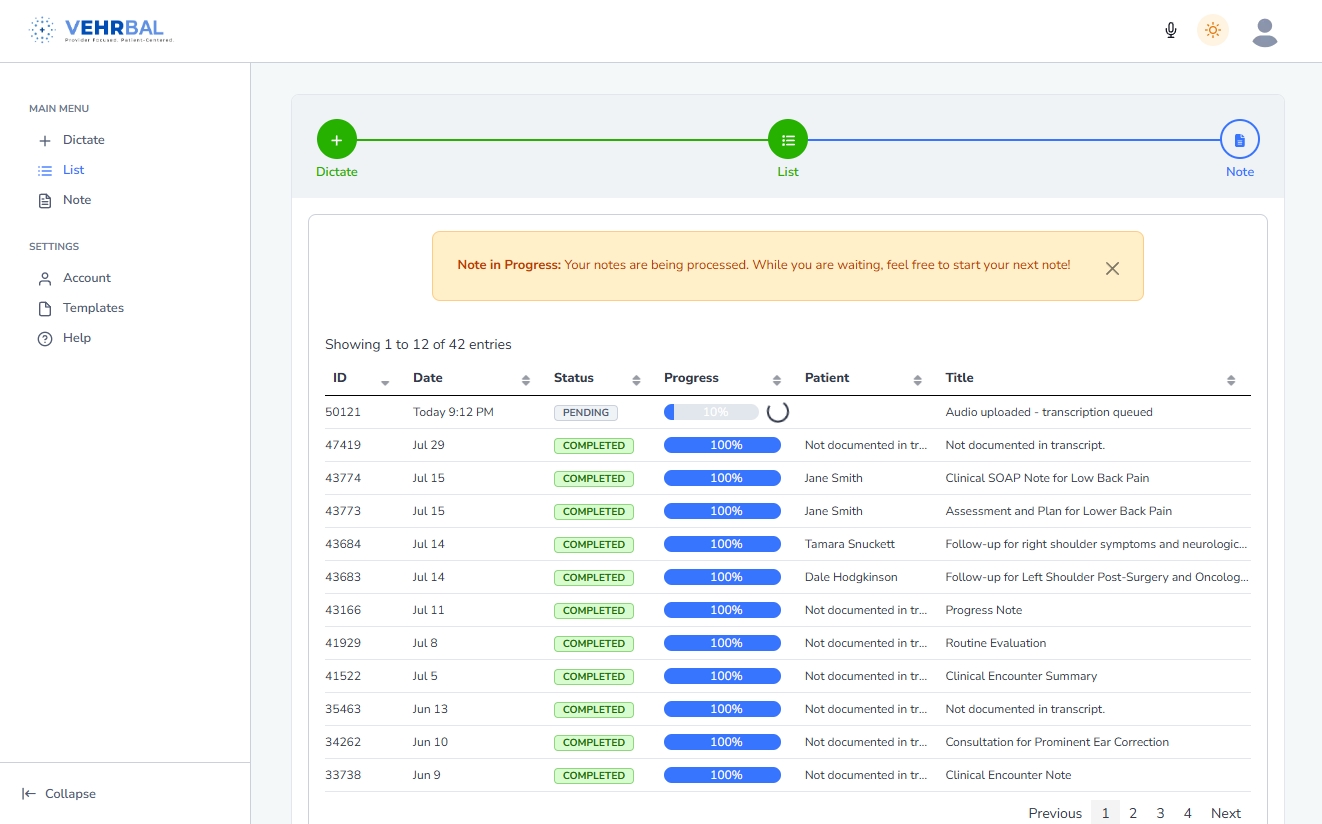
Task: Open the user profile avatar
Action: pyautogui.click(x=1265, y=32)
